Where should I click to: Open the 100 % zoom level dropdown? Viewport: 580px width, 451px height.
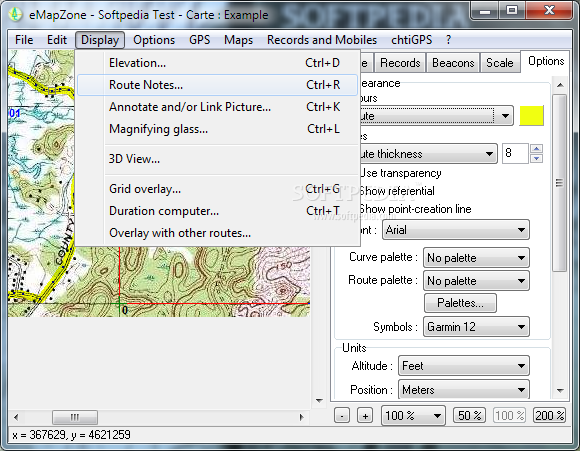click(x=413, y=415)
